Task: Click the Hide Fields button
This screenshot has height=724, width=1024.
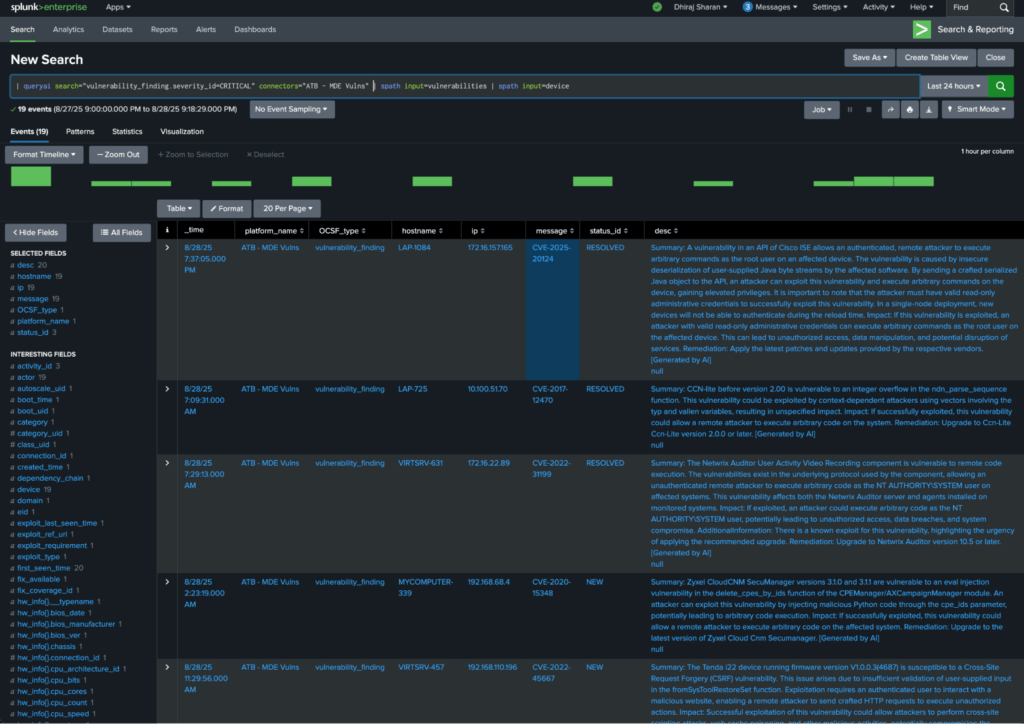Action: point(36,233)
